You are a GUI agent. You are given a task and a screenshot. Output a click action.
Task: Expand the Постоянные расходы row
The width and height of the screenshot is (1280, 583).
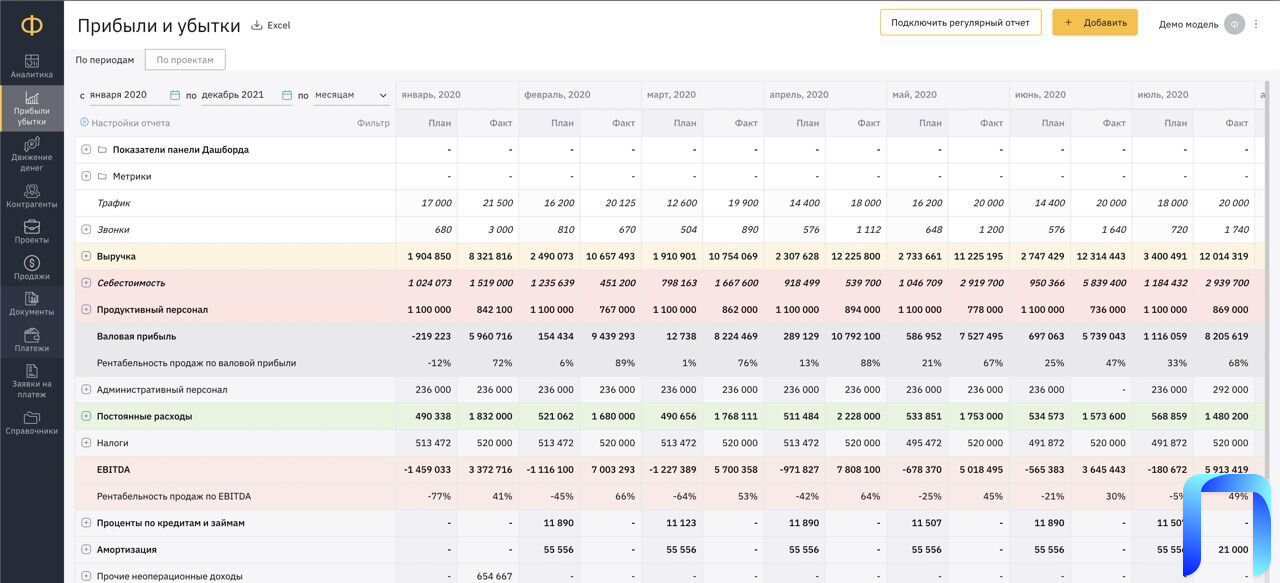point(86,416)
